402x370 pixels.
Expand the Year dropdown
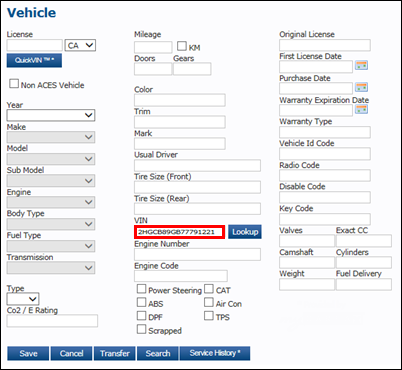(x=51, y=115)
